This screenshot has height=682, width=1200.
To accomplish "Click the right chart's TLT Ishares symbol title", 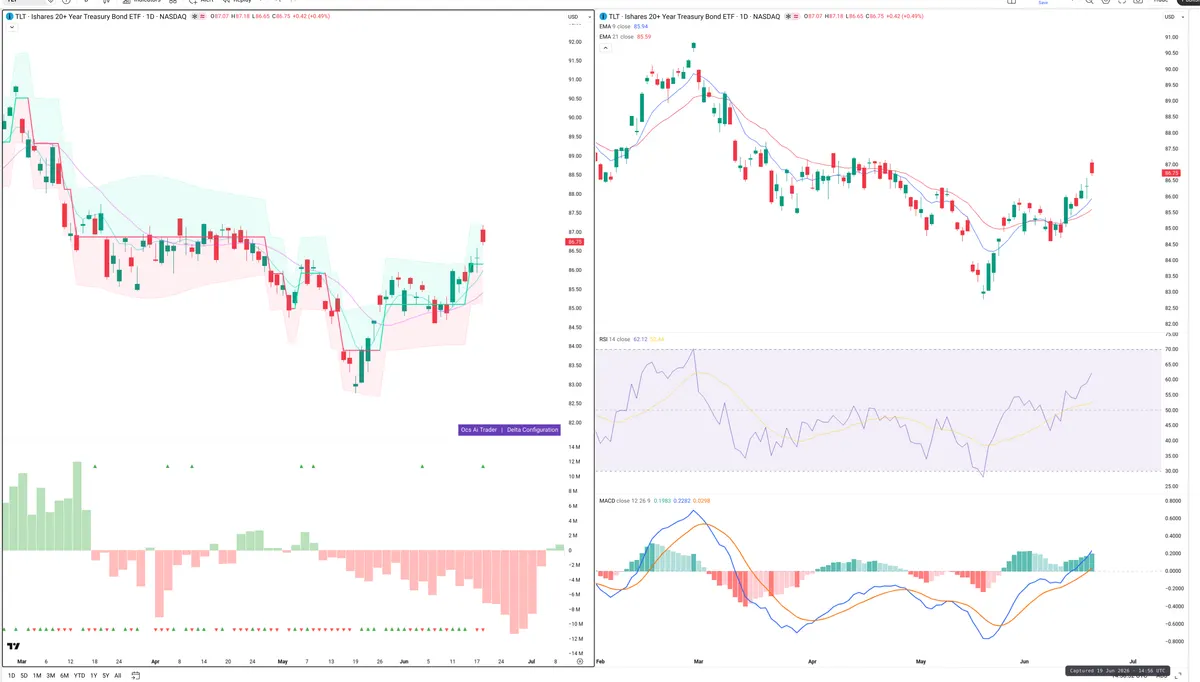I will (x=694, y=16).
